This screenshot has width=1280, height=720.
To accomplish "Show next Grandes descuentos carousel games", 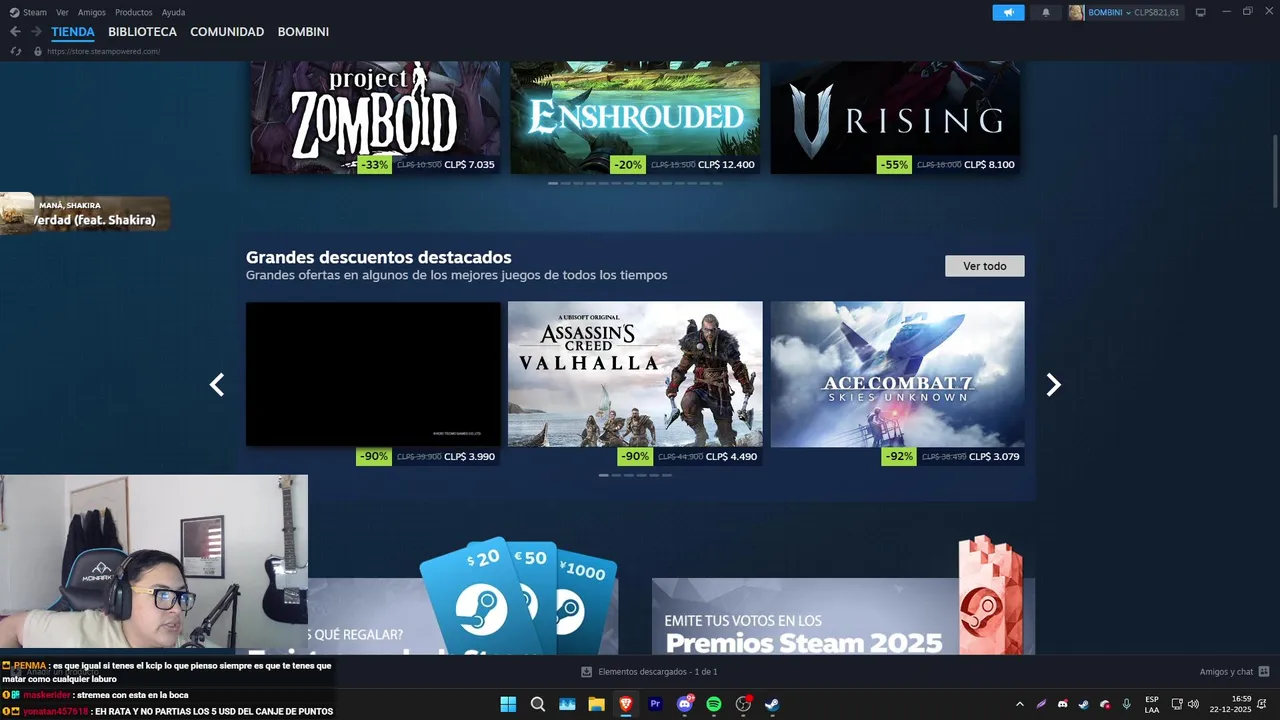I will point(1053,385).
